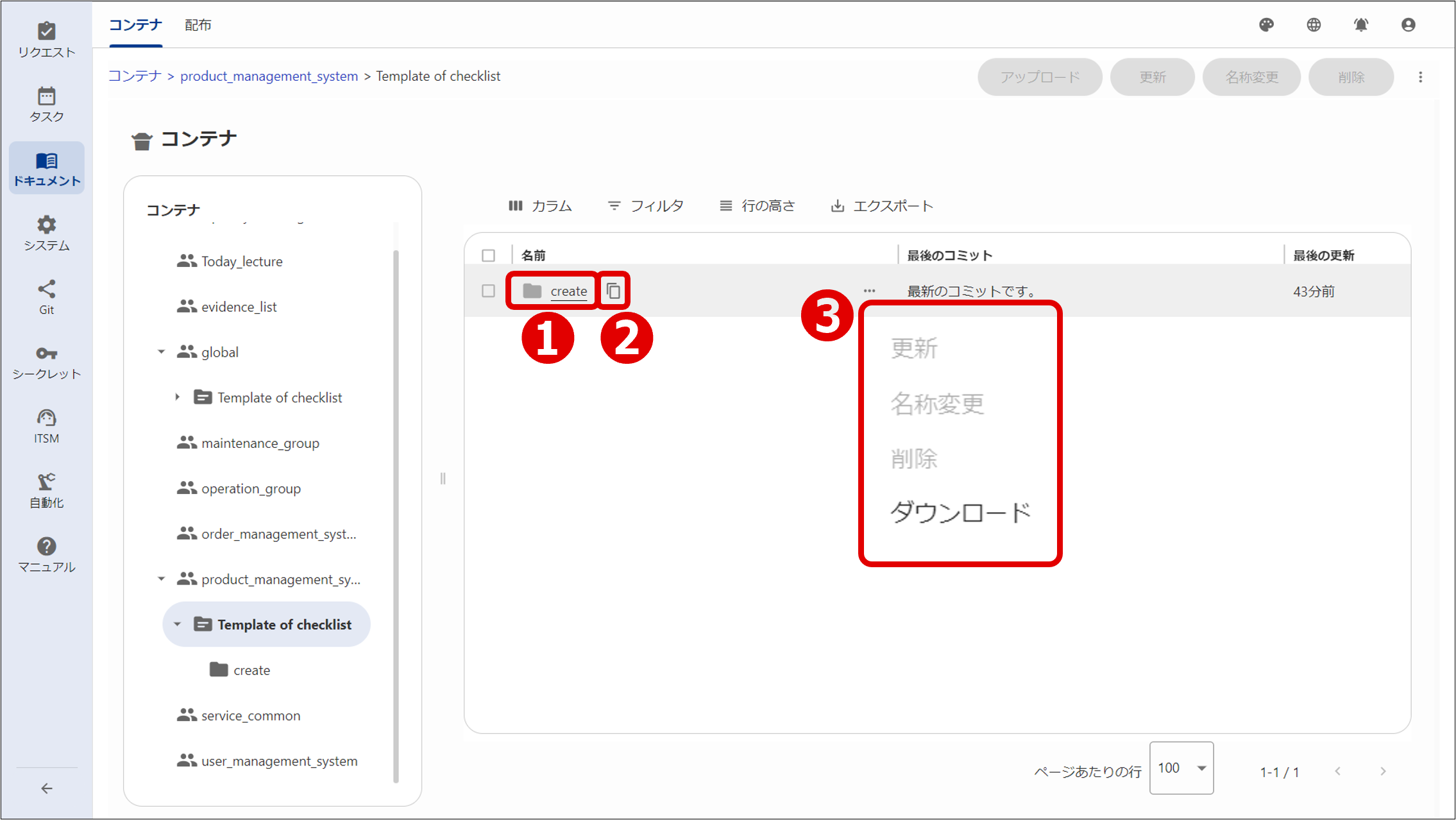Open the notifications bell
The image size is (1456, 820).
pos(1361,24)
